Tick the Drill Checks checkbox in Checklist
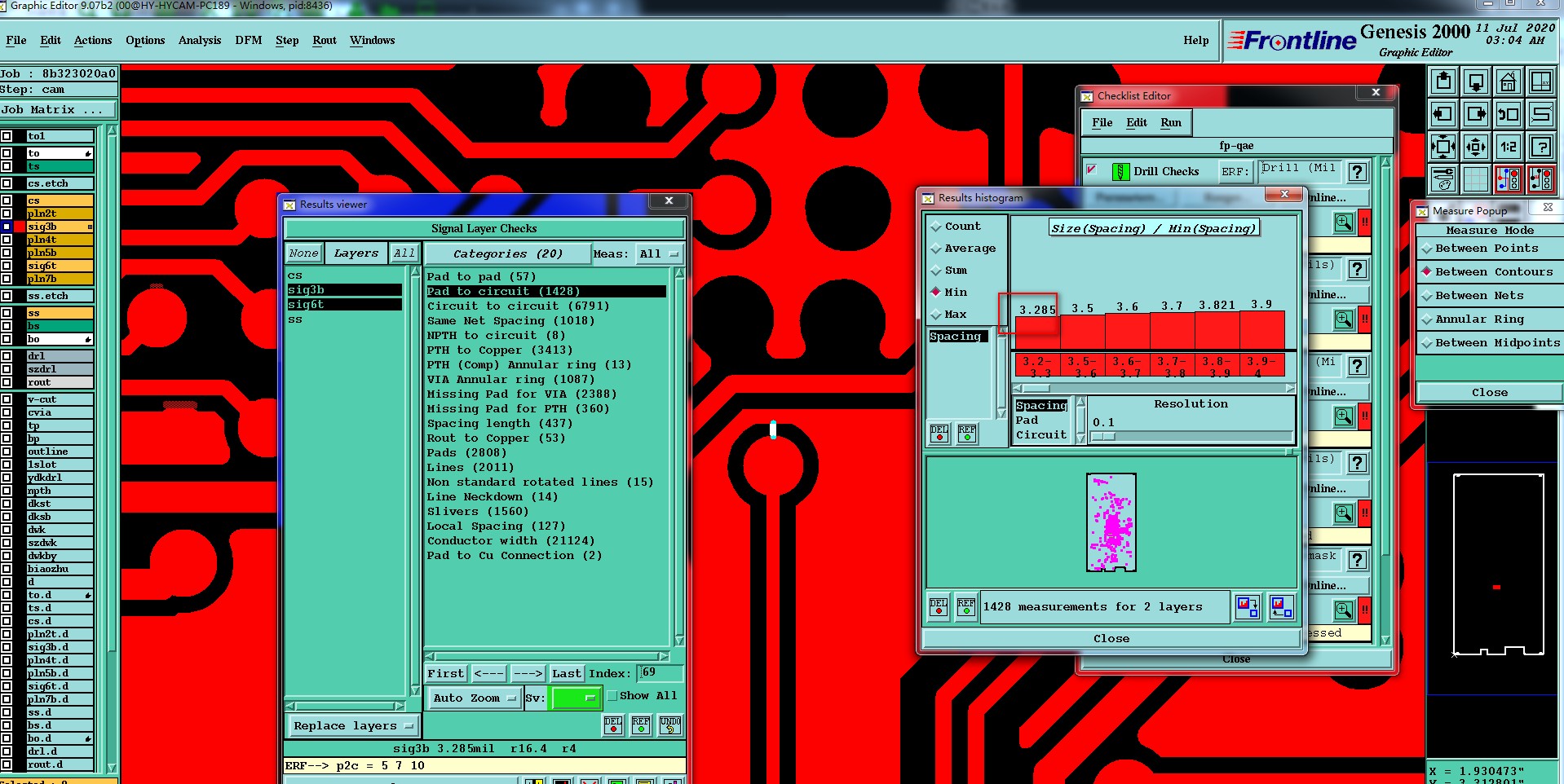Viewport: 1564px width, 784px height. coord(1091,170)
